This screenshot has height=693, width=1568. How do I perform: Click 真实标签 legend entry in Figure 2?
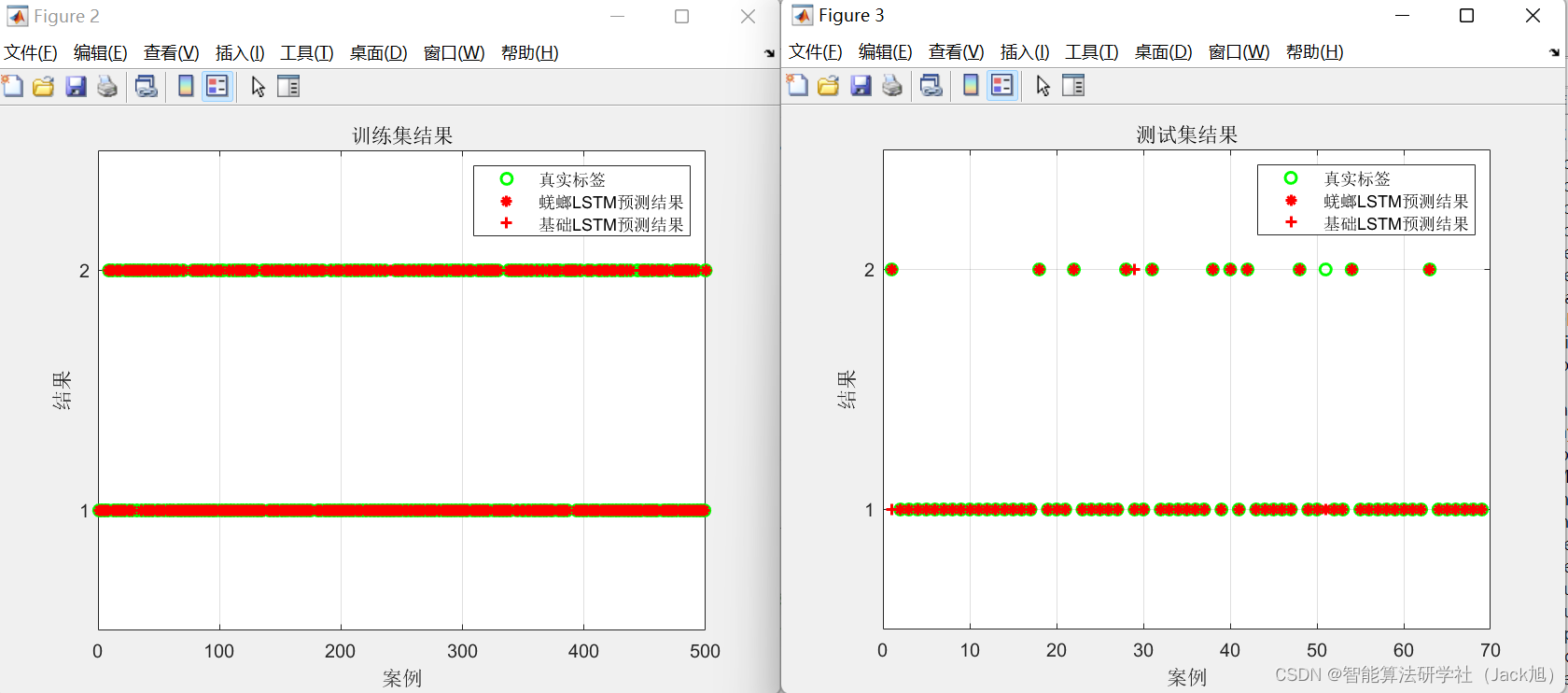(x=572, y=179)
